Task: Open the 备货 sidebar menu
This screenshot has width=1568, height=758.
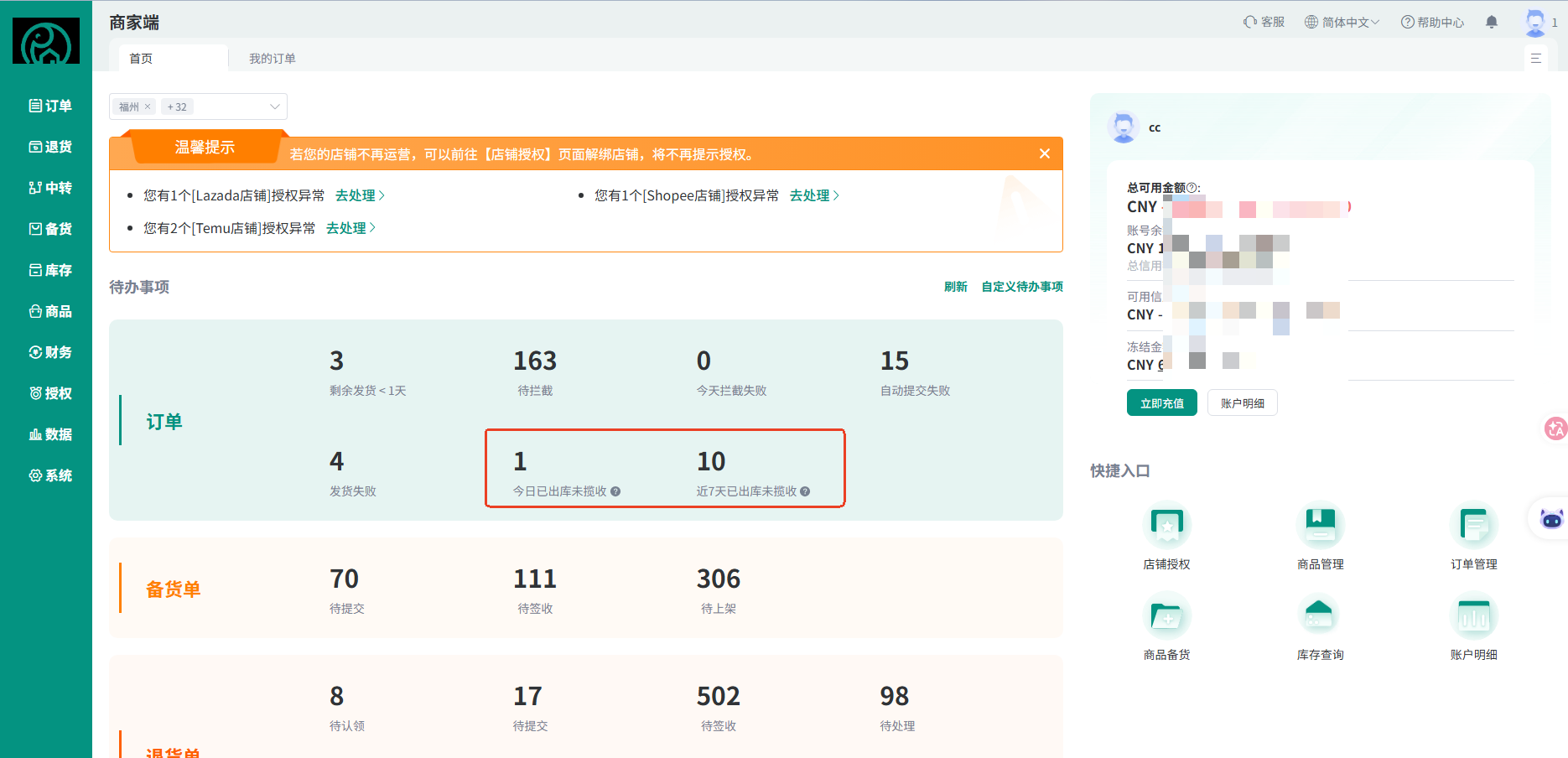Action: [x=49, y=229]
